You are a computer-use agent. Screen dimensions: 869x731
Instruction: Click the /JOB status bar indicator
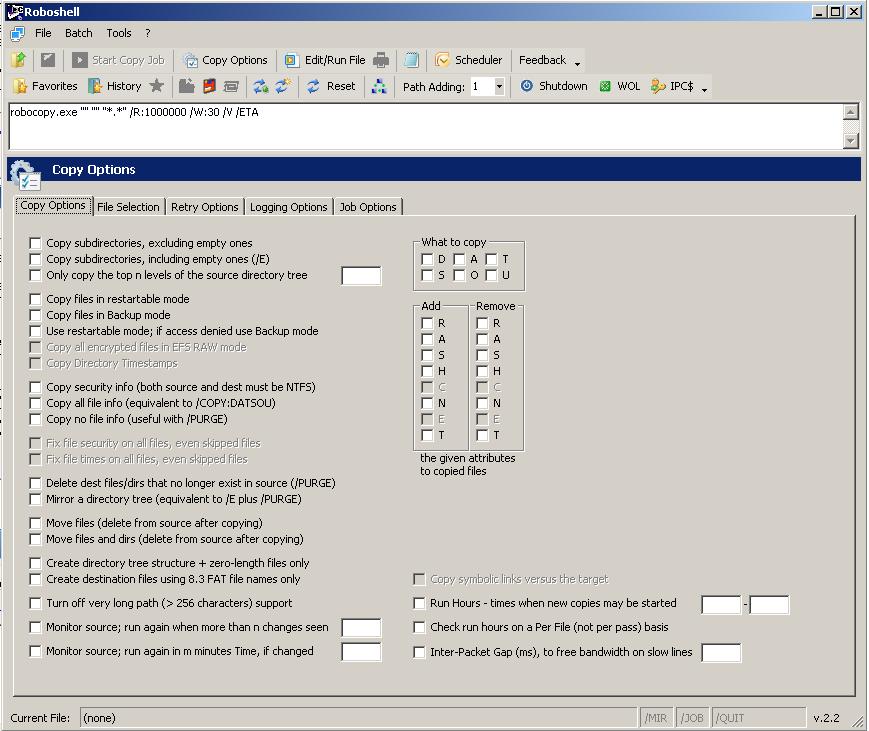(x=693, y=718)
